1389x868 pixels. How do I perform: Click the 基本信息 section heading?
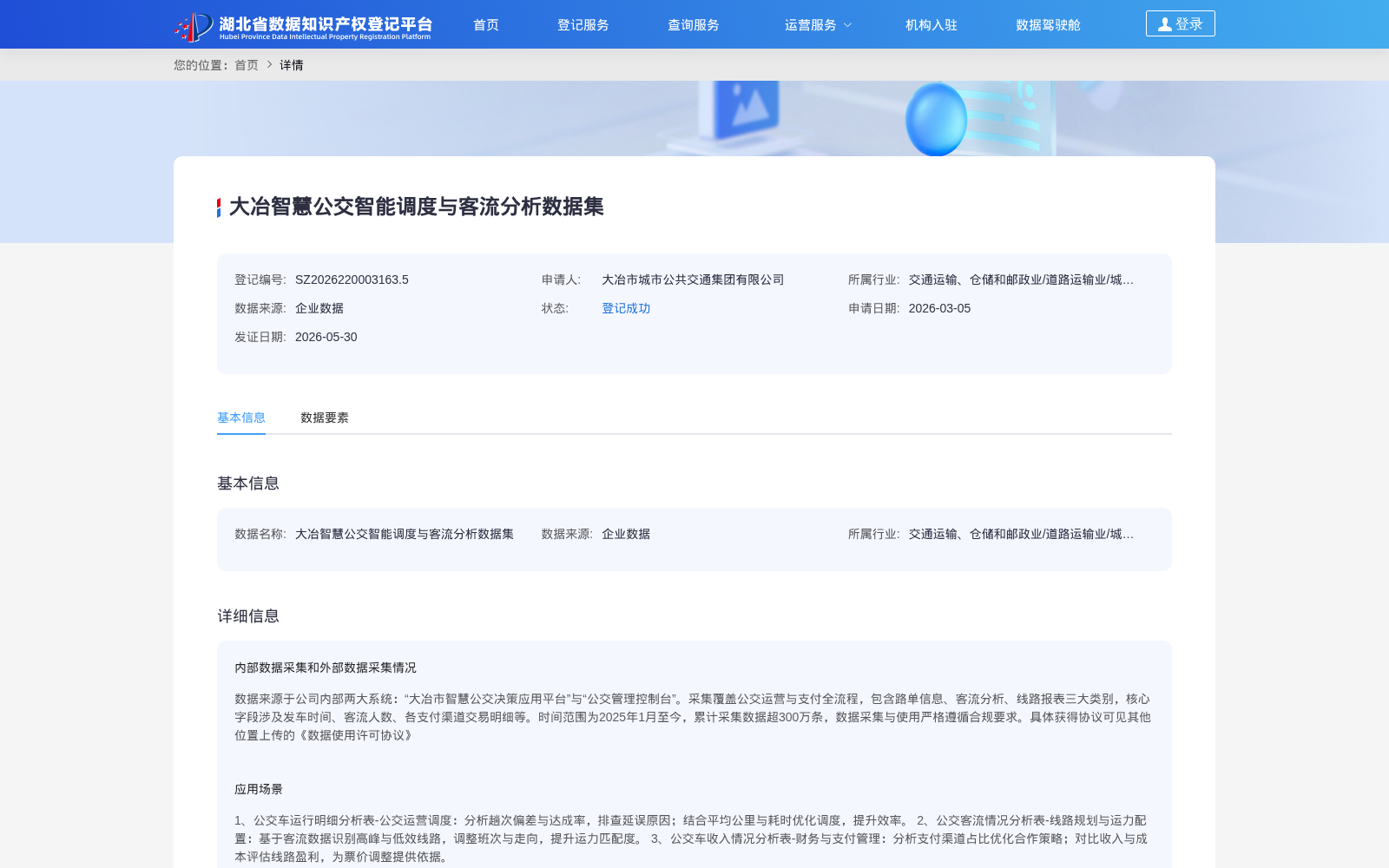pyautogui.click(x=248, y=483)
